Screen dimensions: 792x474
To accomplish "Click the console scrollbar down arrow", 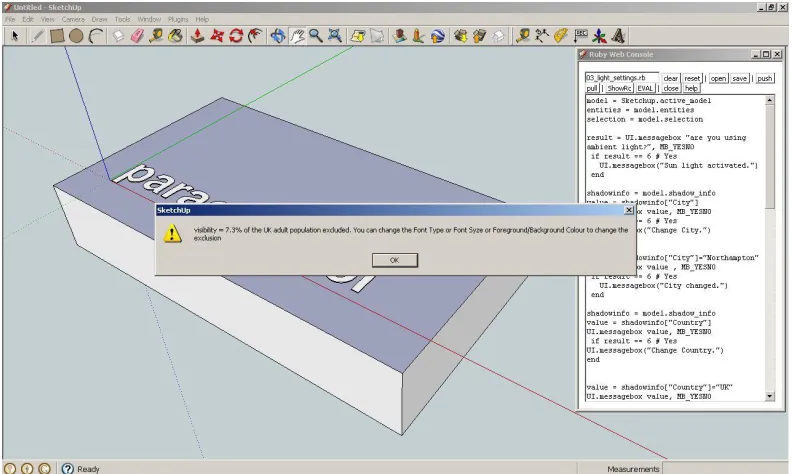I will (769, 397).
